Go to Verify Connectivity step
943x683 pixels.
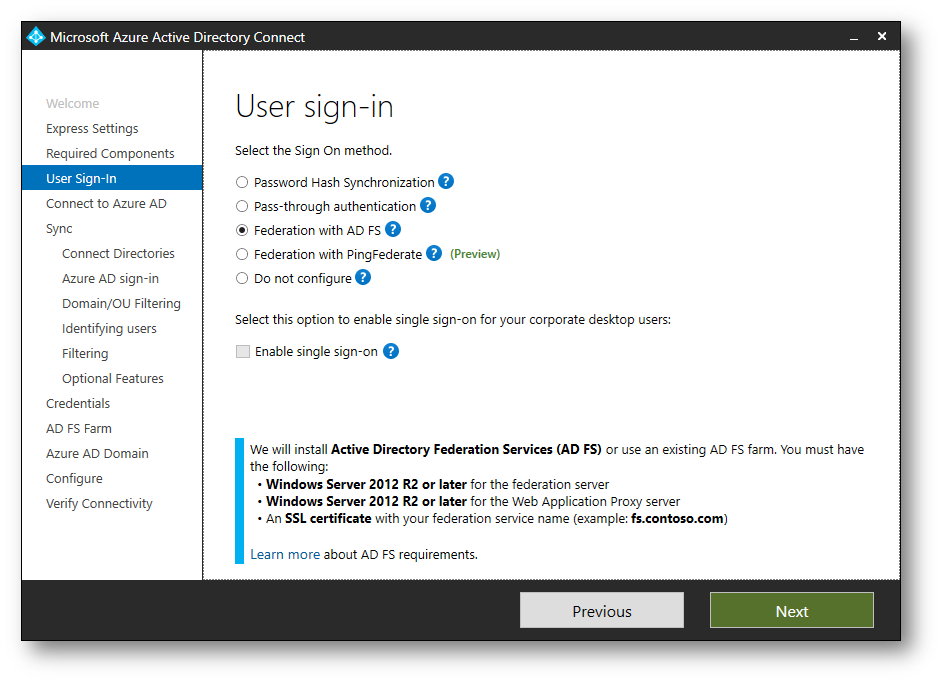pos(99,504)
